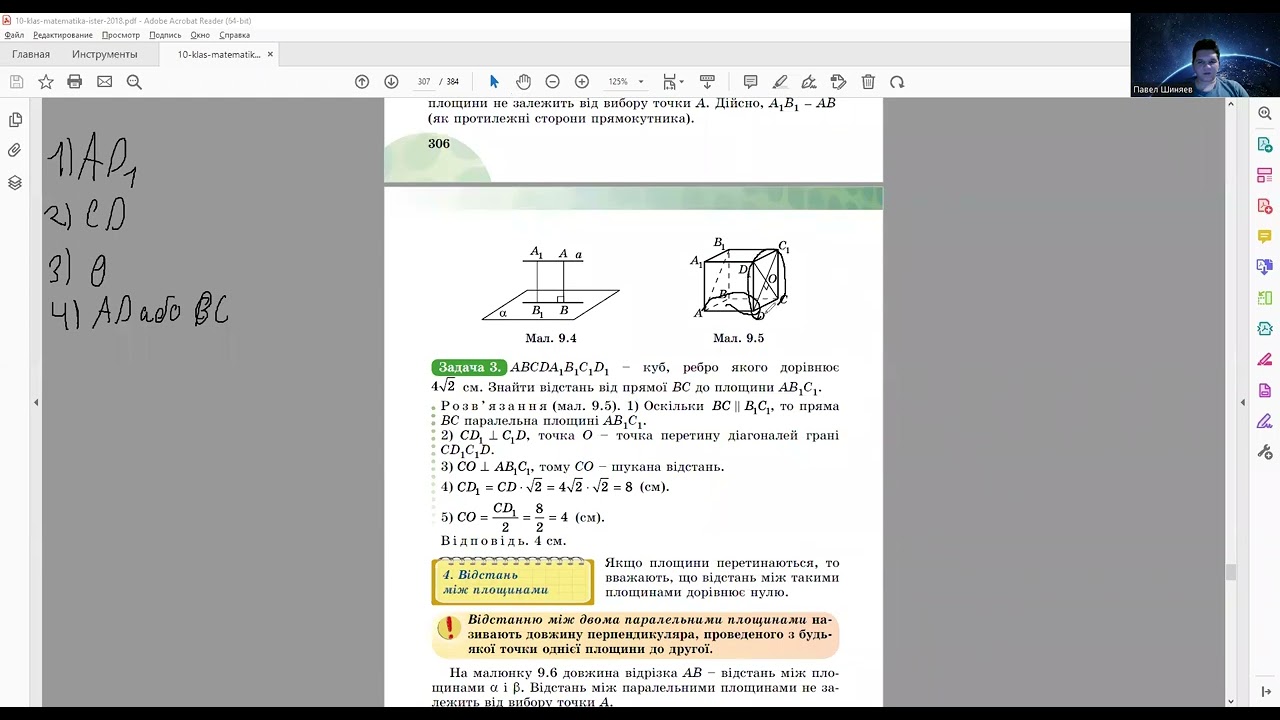Open the yellow Comment tool in right pane
Screen dimensions: 1280x720
pyautogui.click(x=1265, y=237)
